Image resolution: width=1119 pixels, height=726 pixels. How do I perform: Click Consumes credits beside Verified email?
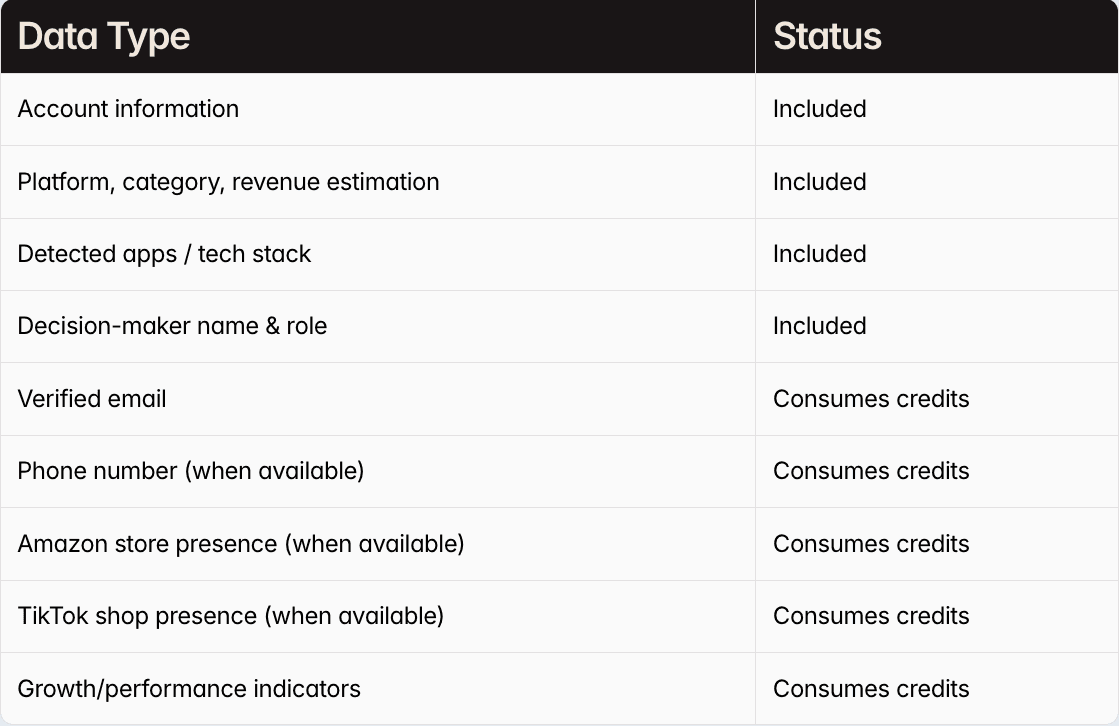pos(871,399)
